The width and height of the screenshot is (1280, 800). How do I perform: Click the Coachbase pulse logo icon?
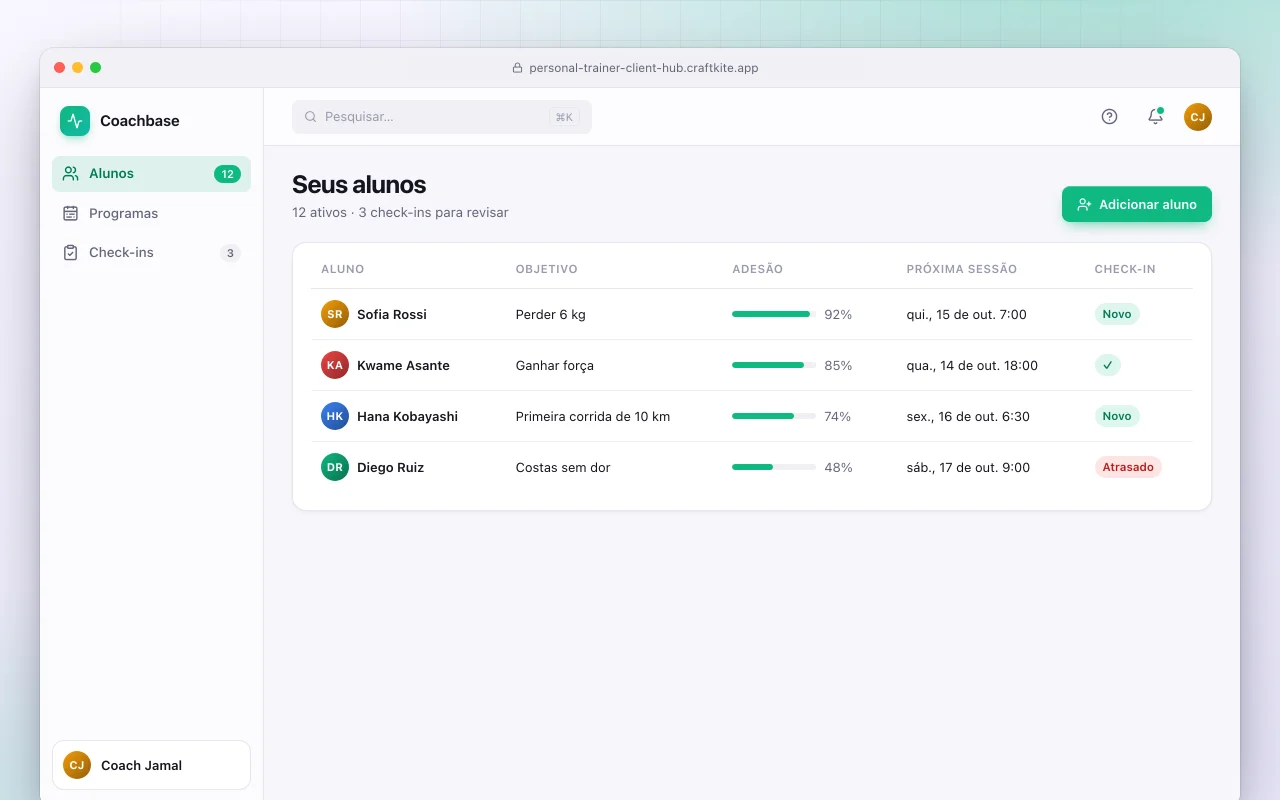coord(75,121)
